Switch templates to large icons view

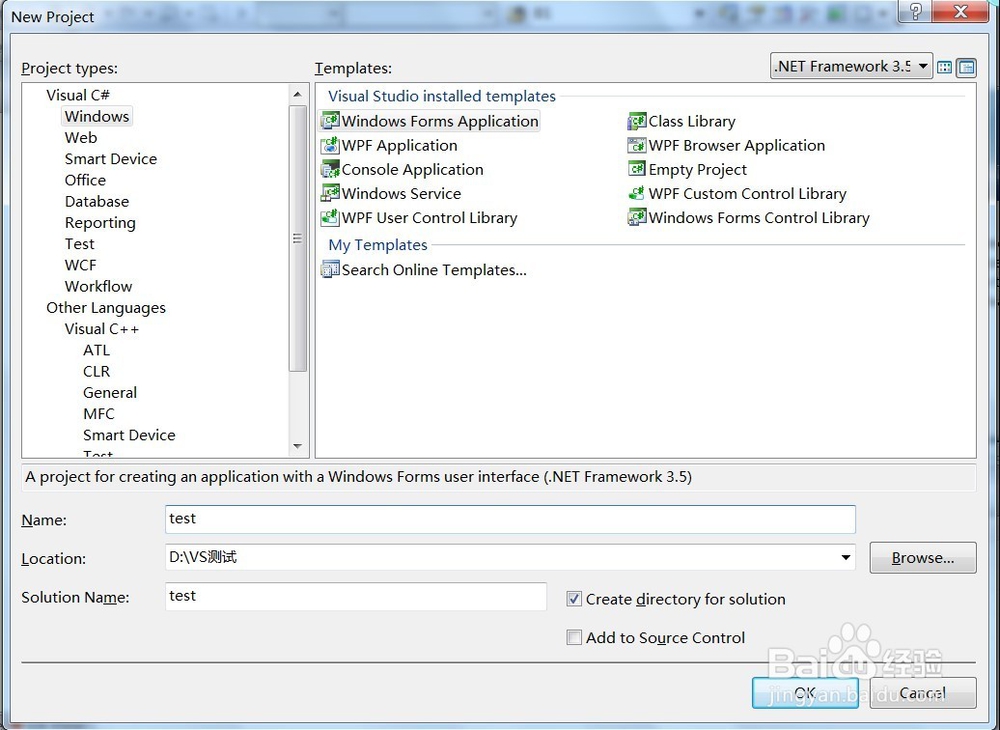945,67
